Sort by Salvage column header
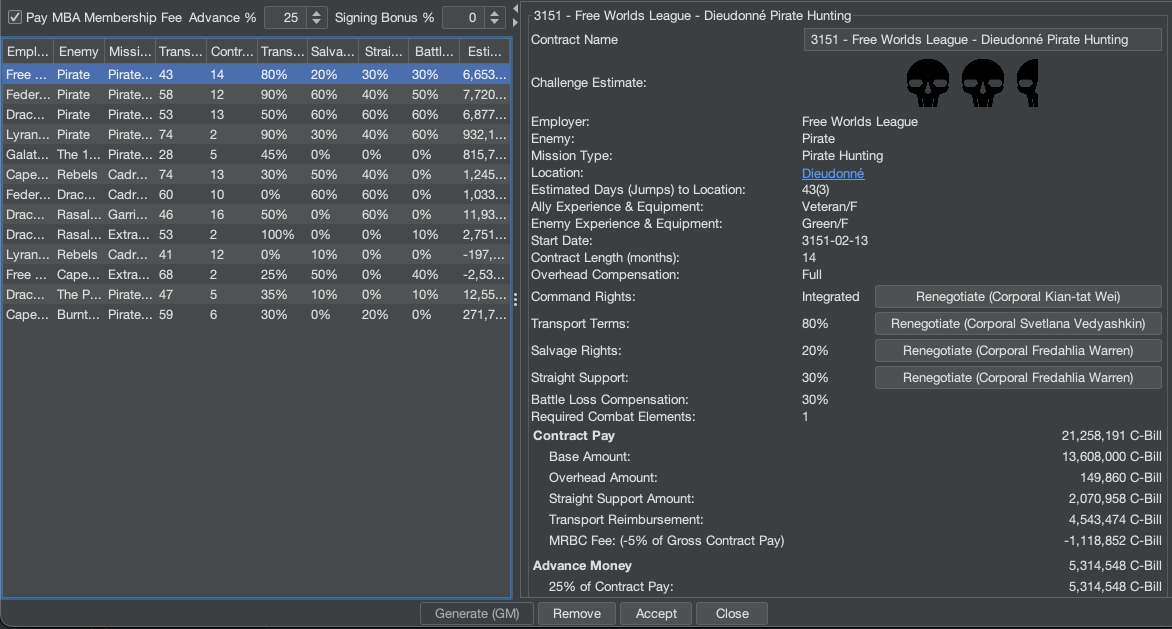This screenshot has width=1172, height=629. pyautogui.click(x=332, y=51)
